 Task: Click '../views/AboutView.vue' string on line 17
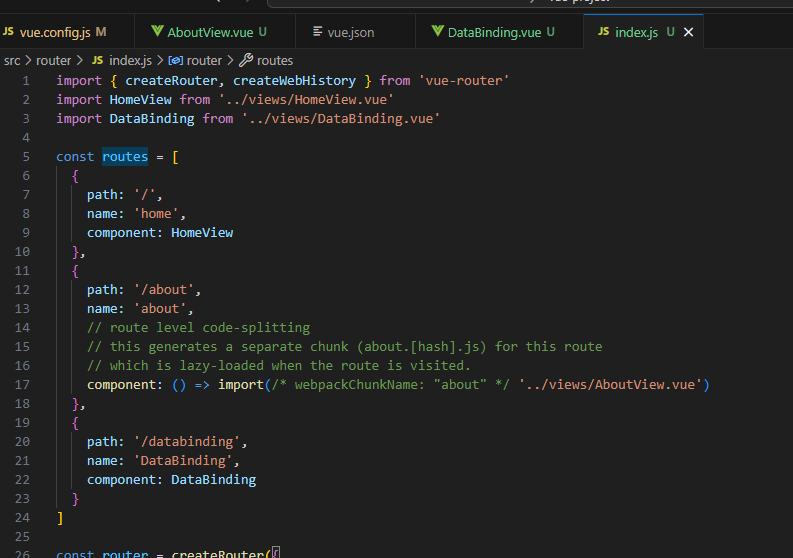pyautogui.click(x=610, y=385)
